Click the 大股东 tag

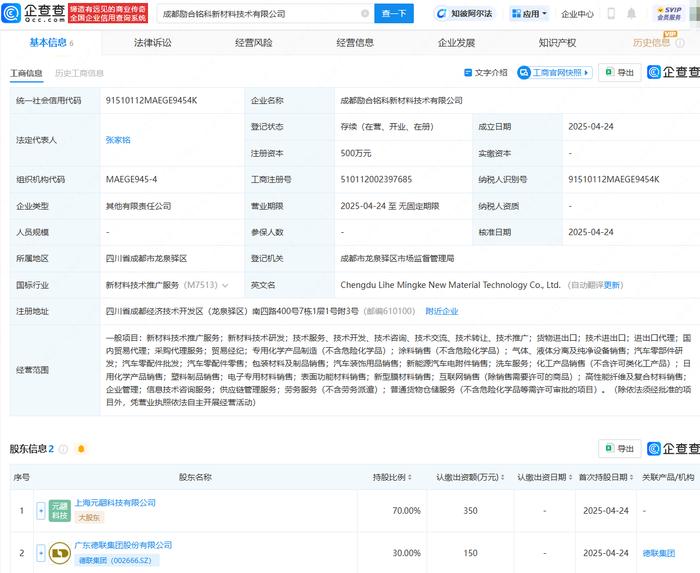(89, 518)
